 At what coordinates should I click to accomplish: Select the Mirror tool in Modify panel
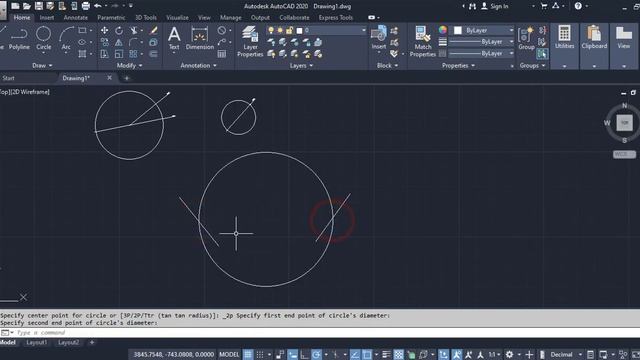point(119,42)
